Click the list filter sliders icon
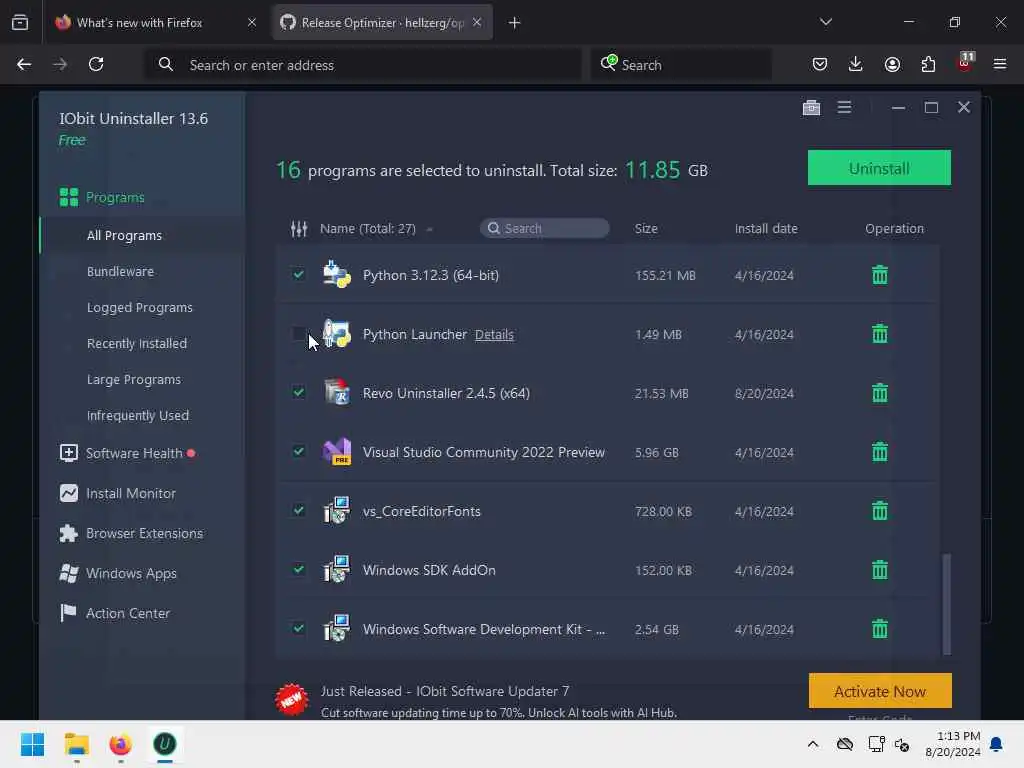 coord(299,229)
